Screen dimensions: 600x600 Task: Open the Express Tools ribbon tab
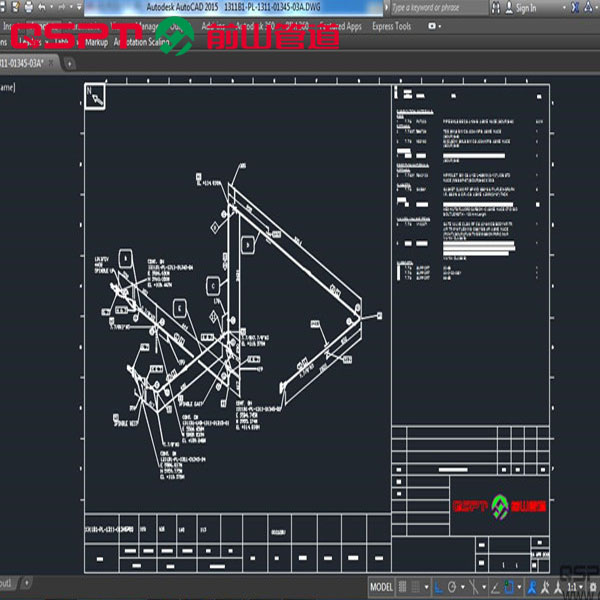pyautogui.click(x=391, y=26)
